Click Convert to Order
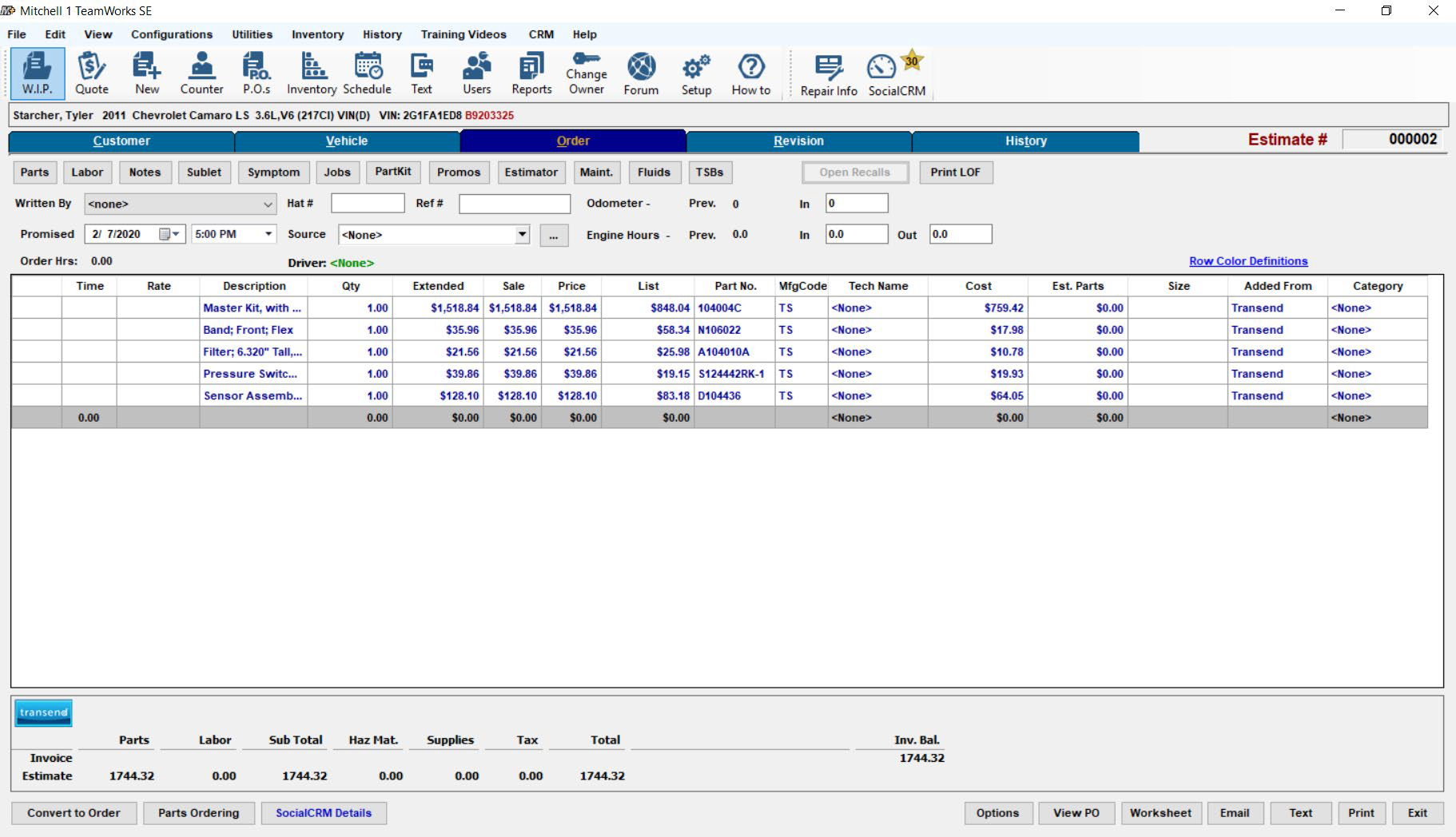 click(x=74, y=812)
